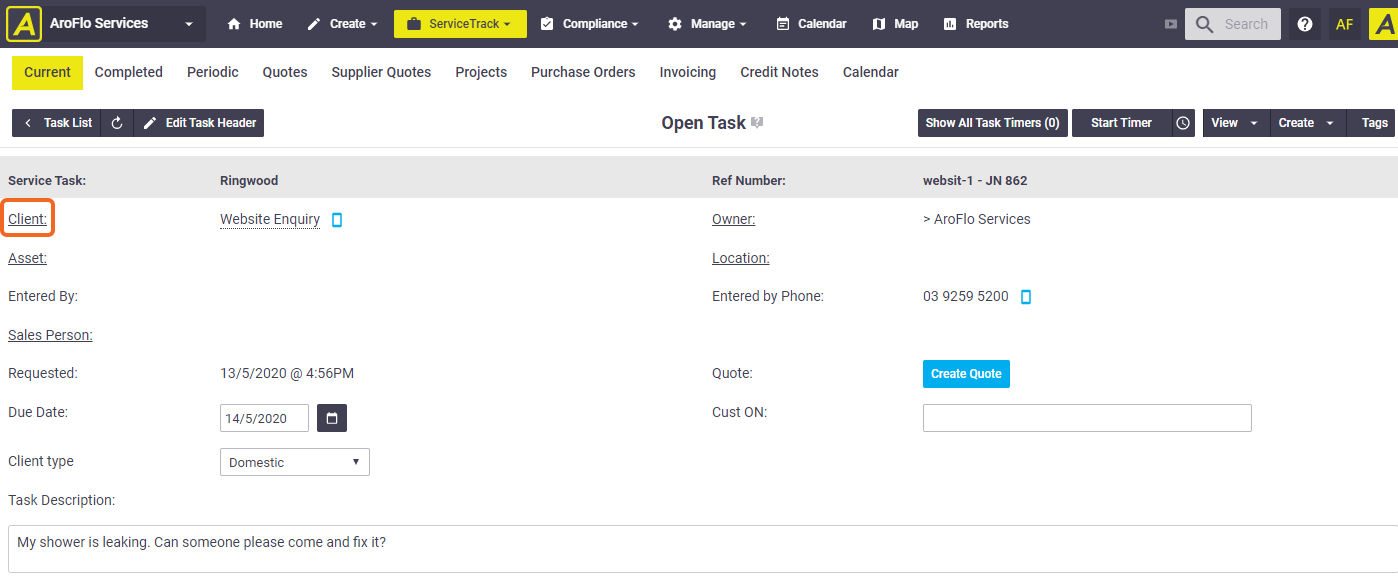
Task: Click the > AroFlo Services owner value
Action: pos(977,219)
